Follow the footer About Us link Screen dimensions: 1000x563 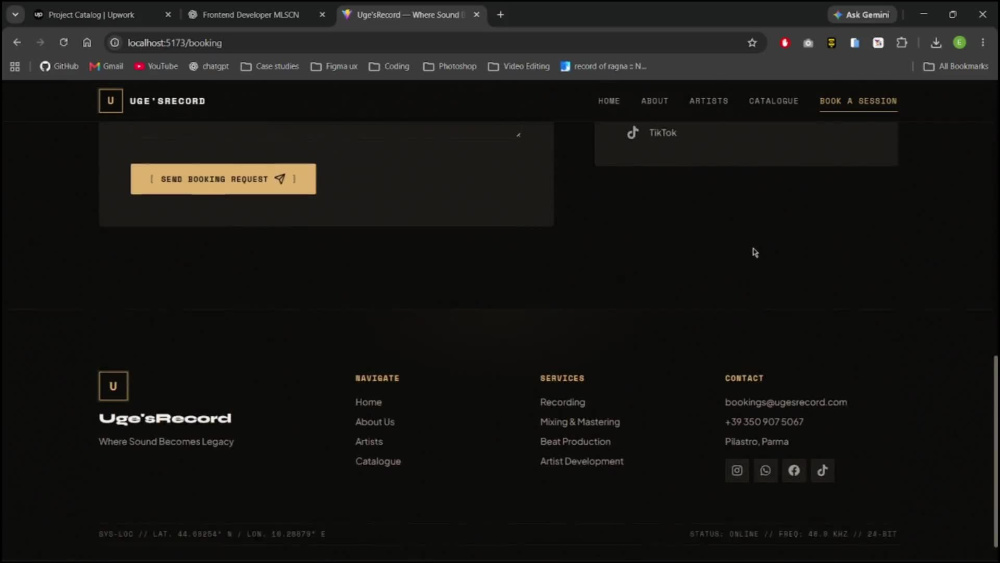[375, 422]
